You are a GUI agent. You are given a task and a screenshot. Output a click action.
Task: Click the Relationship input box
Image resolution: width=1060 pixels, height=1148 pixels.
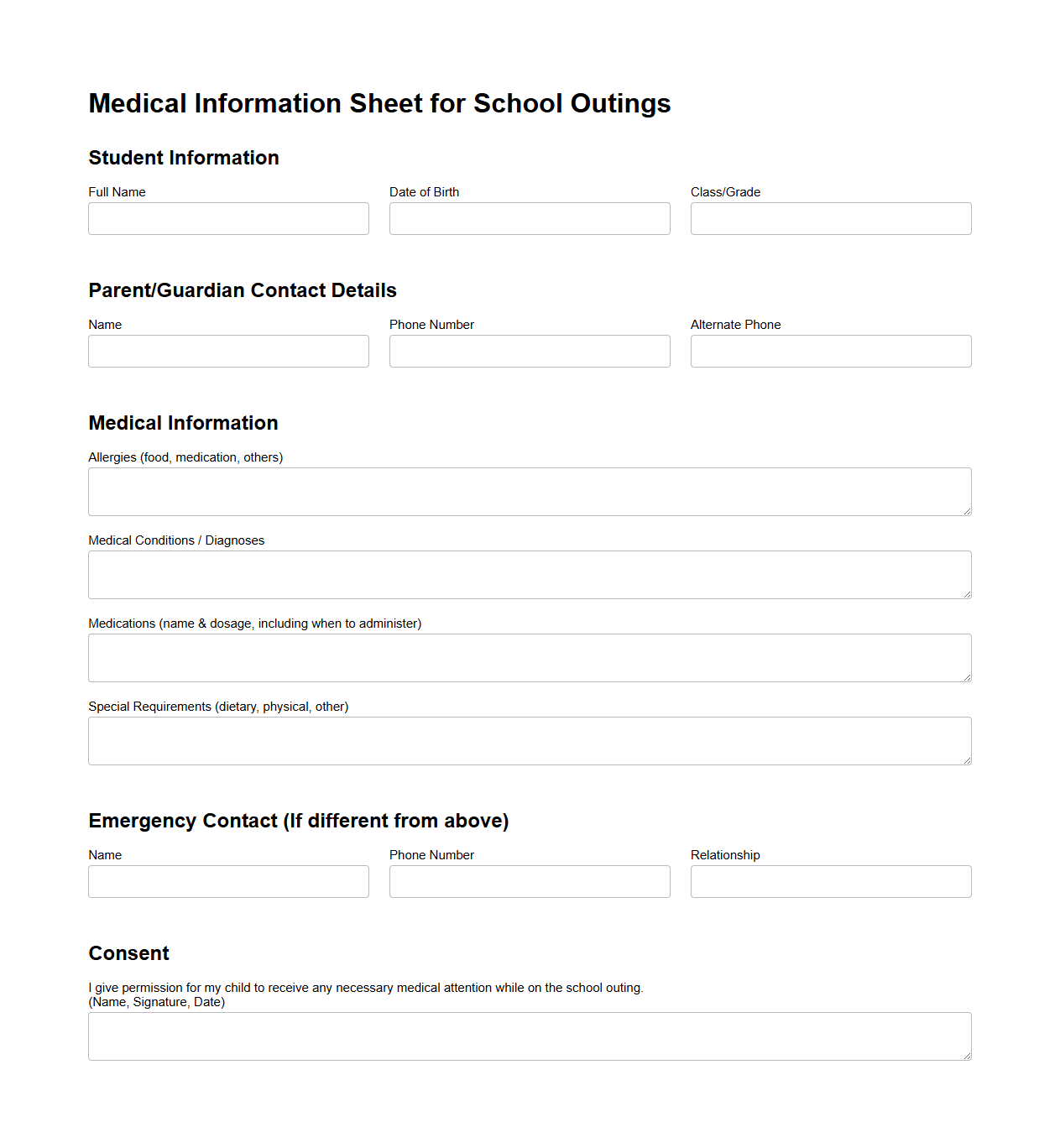pyautogui.click(x=830, y=881)
